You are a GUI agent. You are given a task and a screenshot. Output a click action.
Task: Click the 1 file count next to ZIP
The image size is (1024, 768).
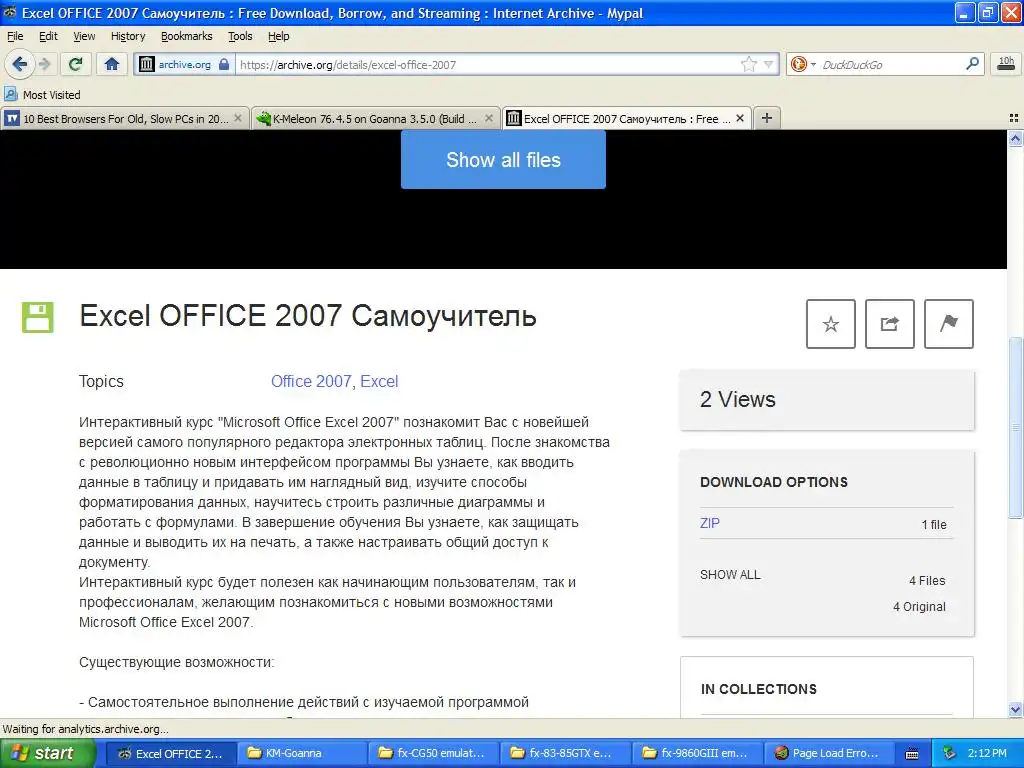tap(934, 524)
